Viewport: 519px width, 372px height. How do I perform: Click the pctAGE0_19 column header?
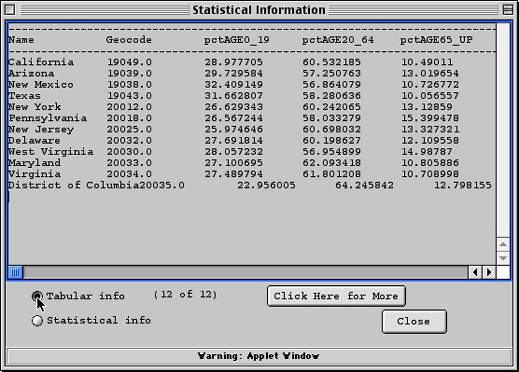pos(237,40)
